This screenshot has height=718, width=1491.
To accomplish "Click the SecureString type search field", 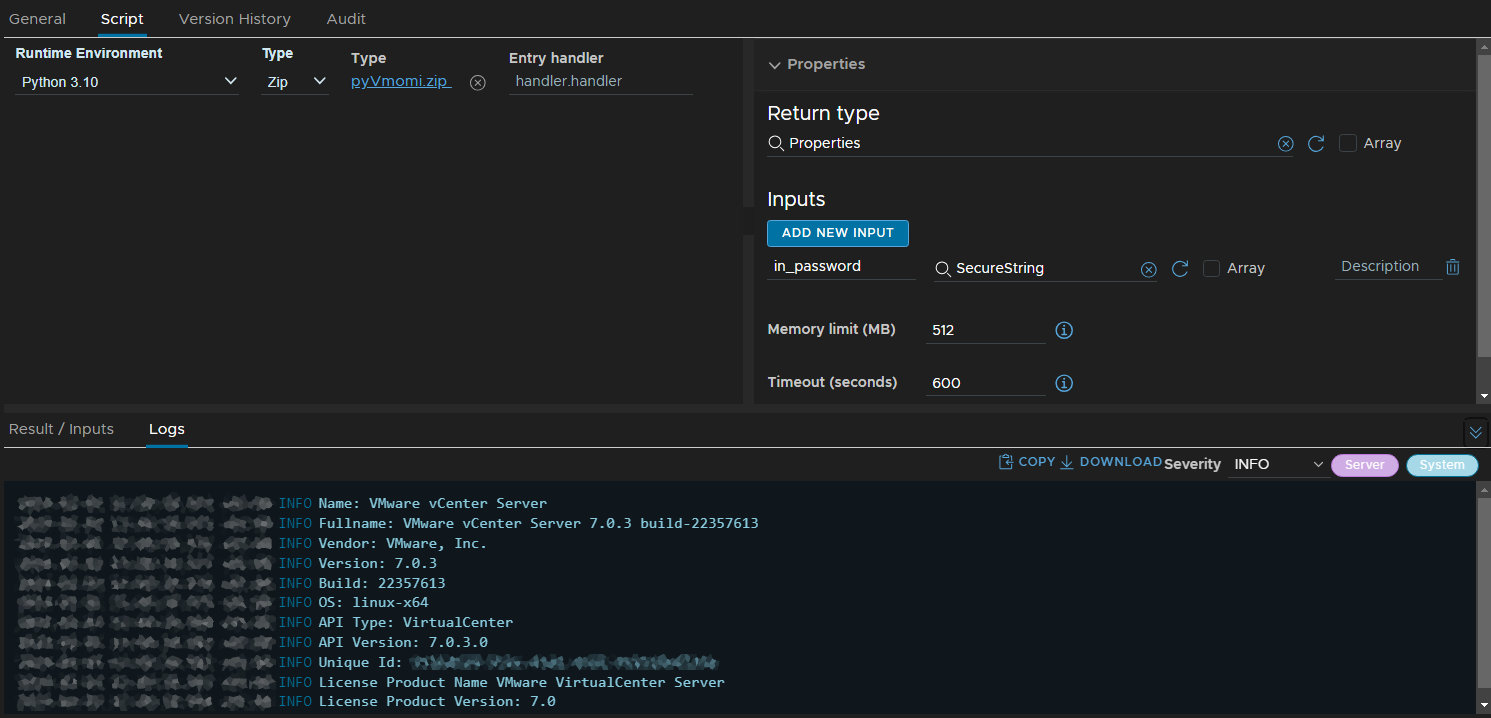I will click(x=1045, y=268).
